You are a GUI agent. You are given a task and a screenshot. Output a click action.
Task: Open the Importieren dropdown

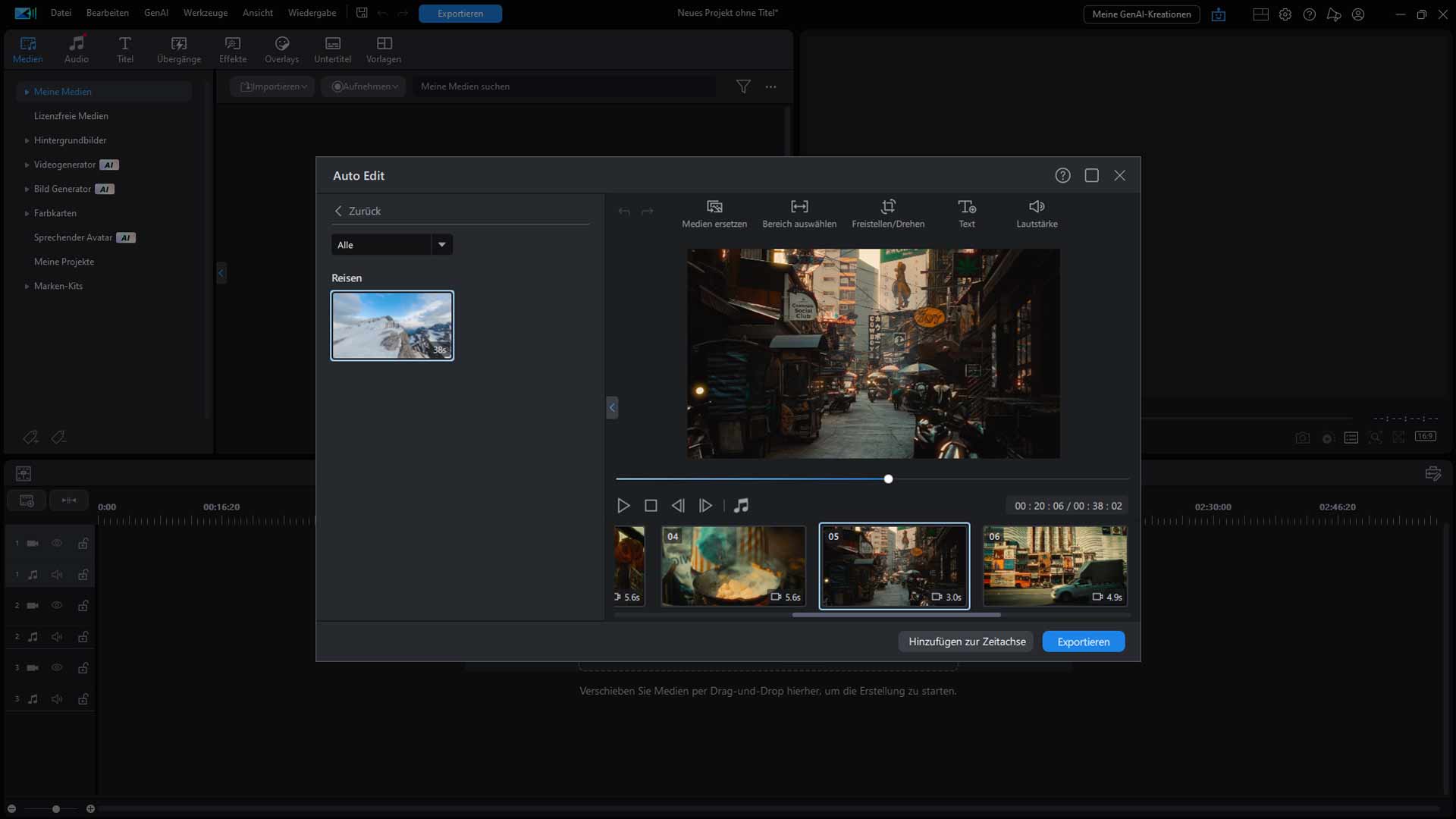(273, 86)
